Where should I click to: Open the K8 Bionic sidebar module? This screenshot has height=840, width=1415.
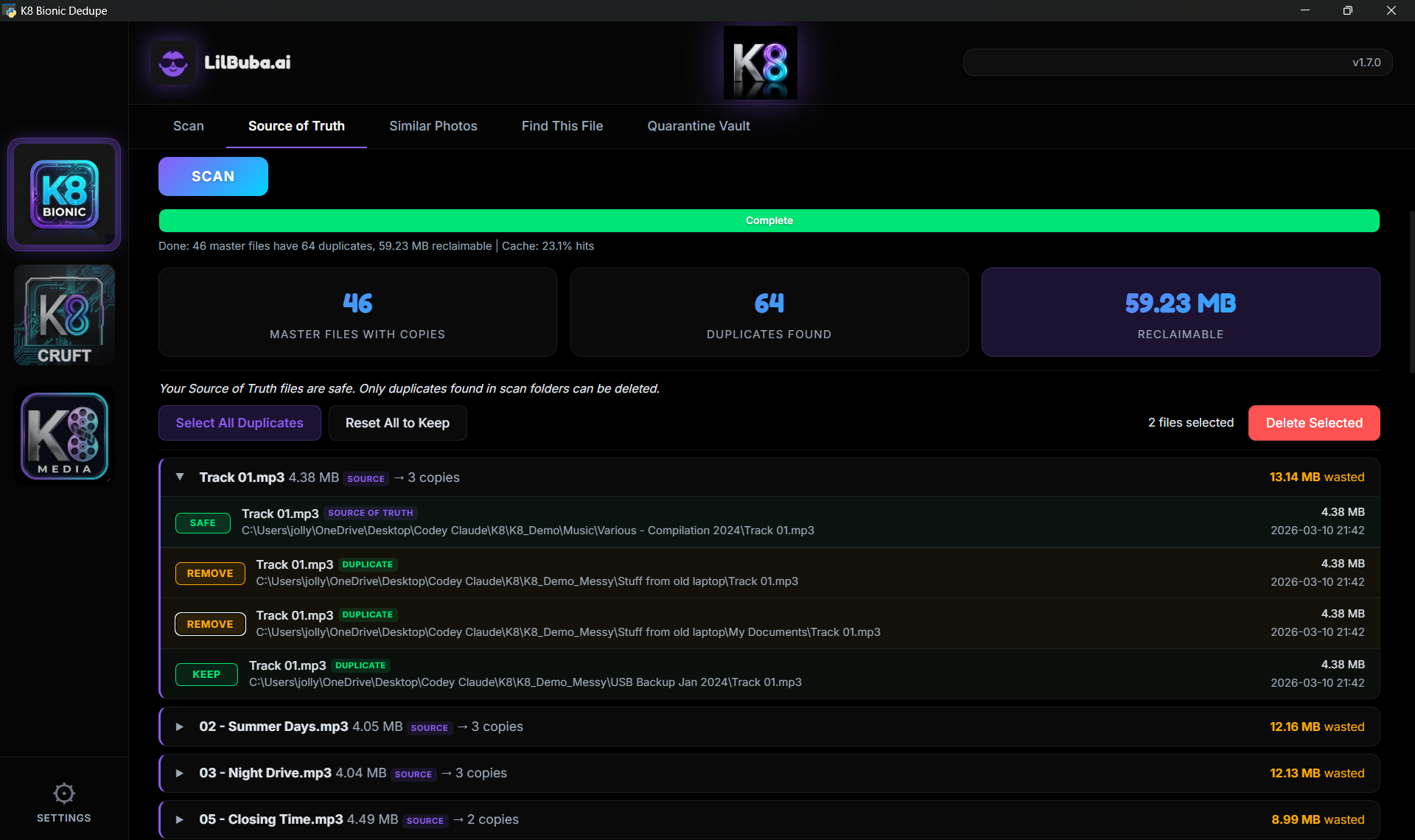(x=64, y=195)
